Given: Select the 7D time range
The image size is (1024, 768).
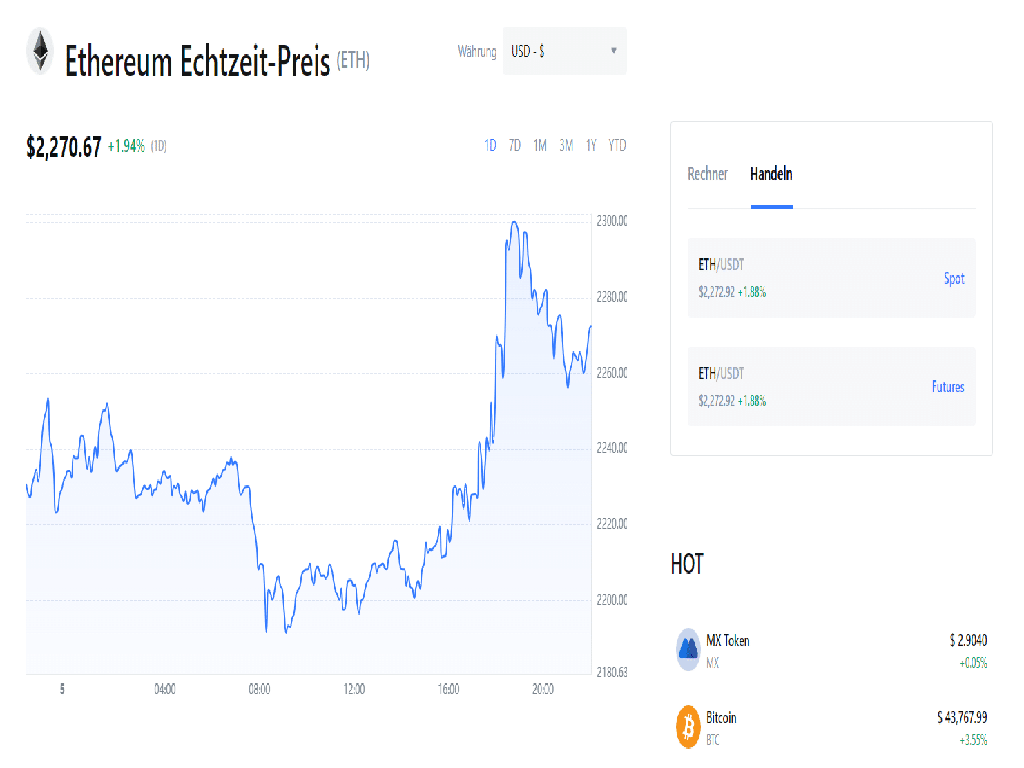Looking at the screenshot, I should point(515,146).
